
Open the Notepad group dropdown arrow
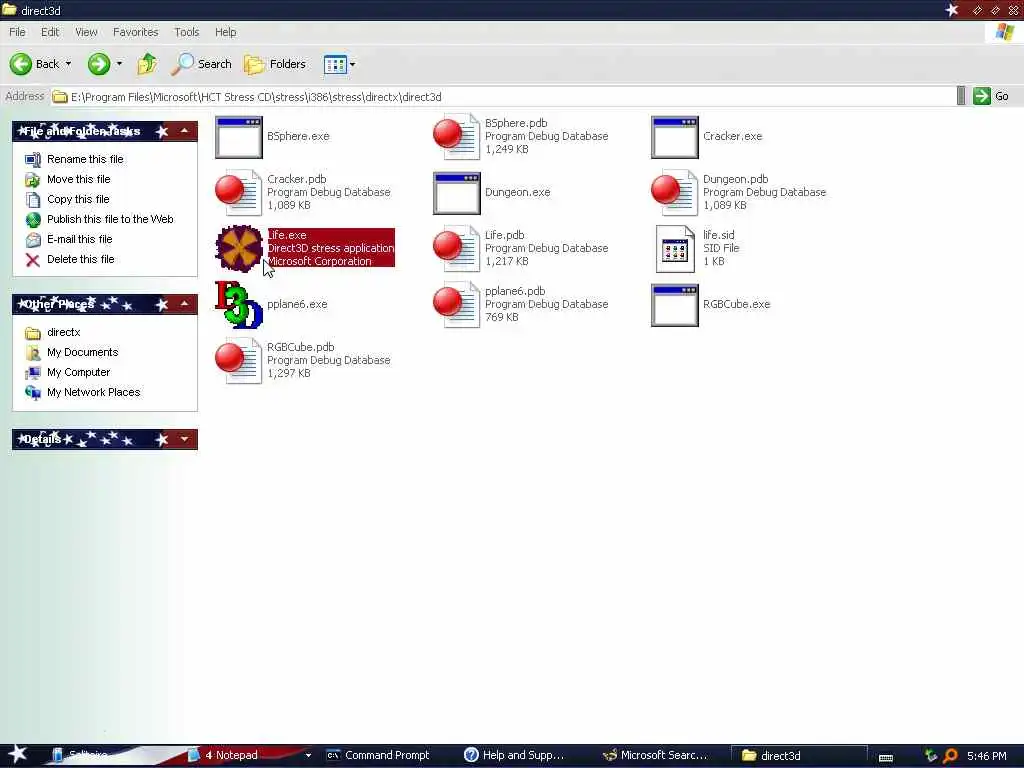(x=308, y=756)
